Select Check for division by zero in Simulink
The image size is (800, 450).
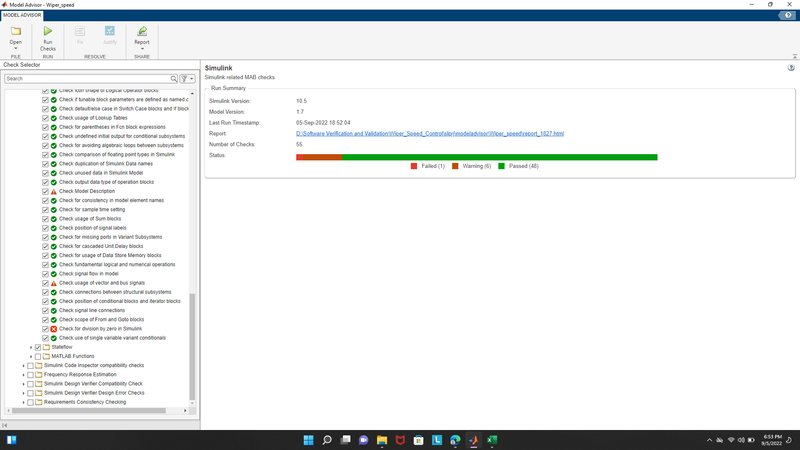click(101, 329)
